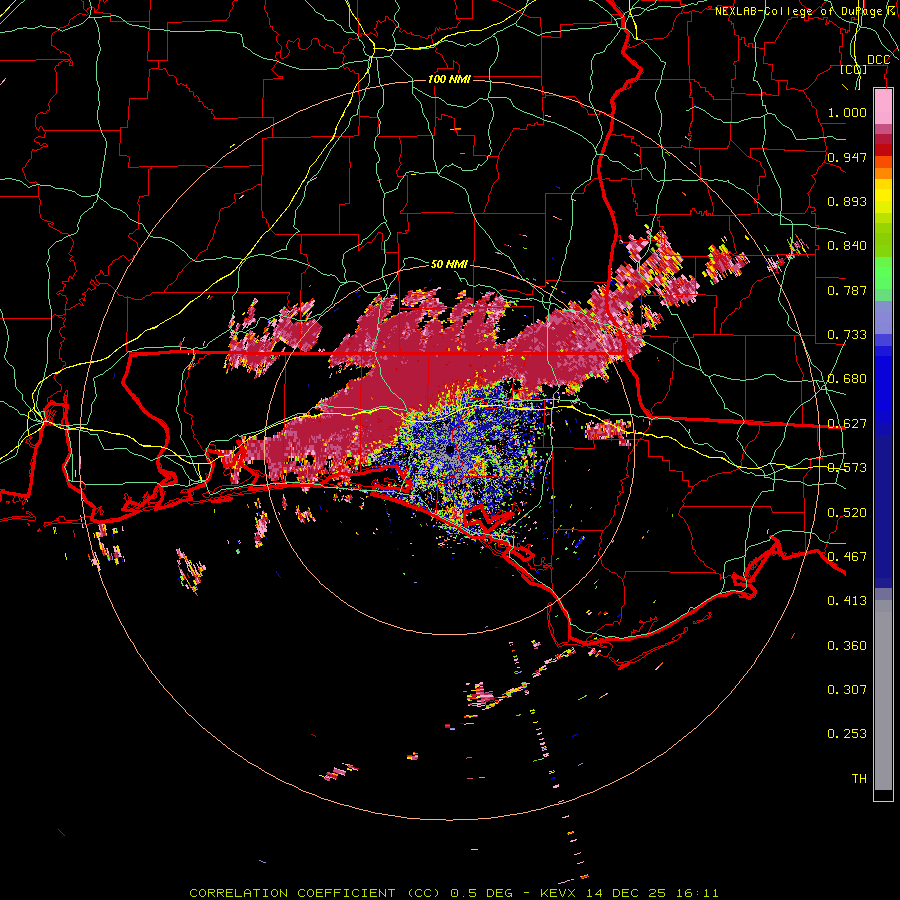Click the CORRELATION COEFFICIENT (CC) caption text
This screenshot has height=900, width=900.
point(315,893)
